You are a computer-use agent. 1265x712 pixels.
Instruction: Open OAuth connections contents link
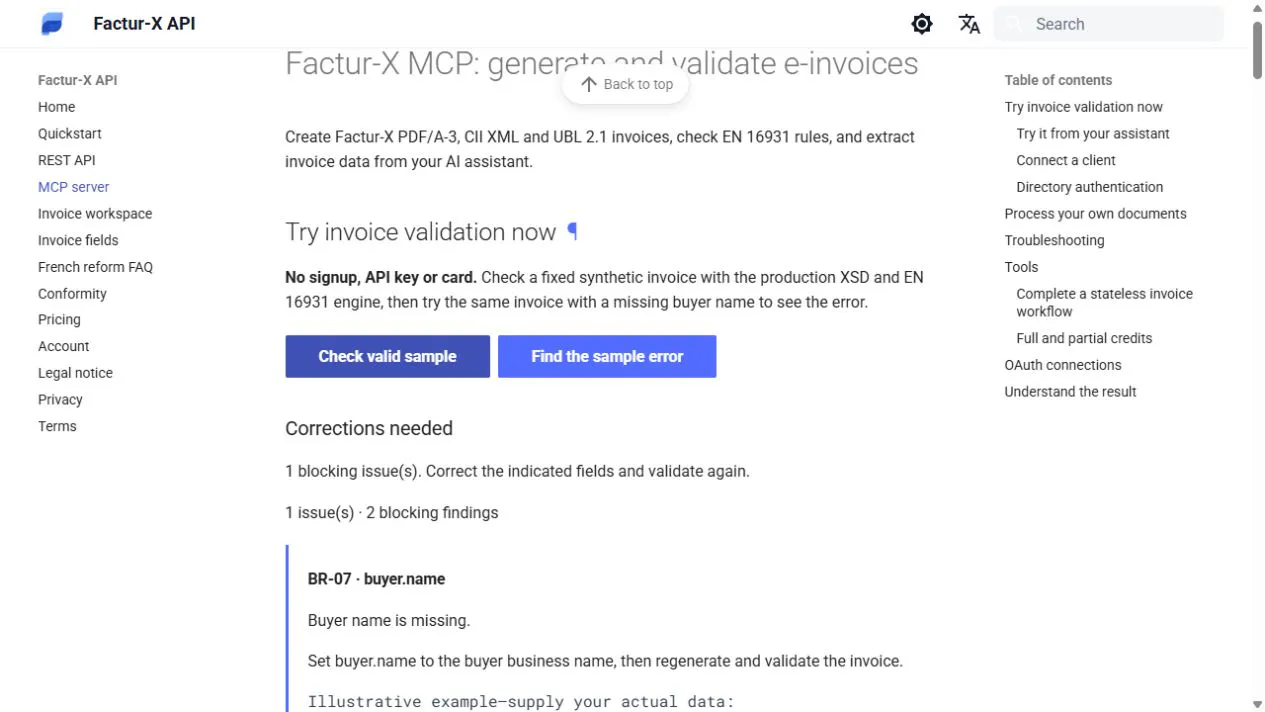tap(1063, 365)
